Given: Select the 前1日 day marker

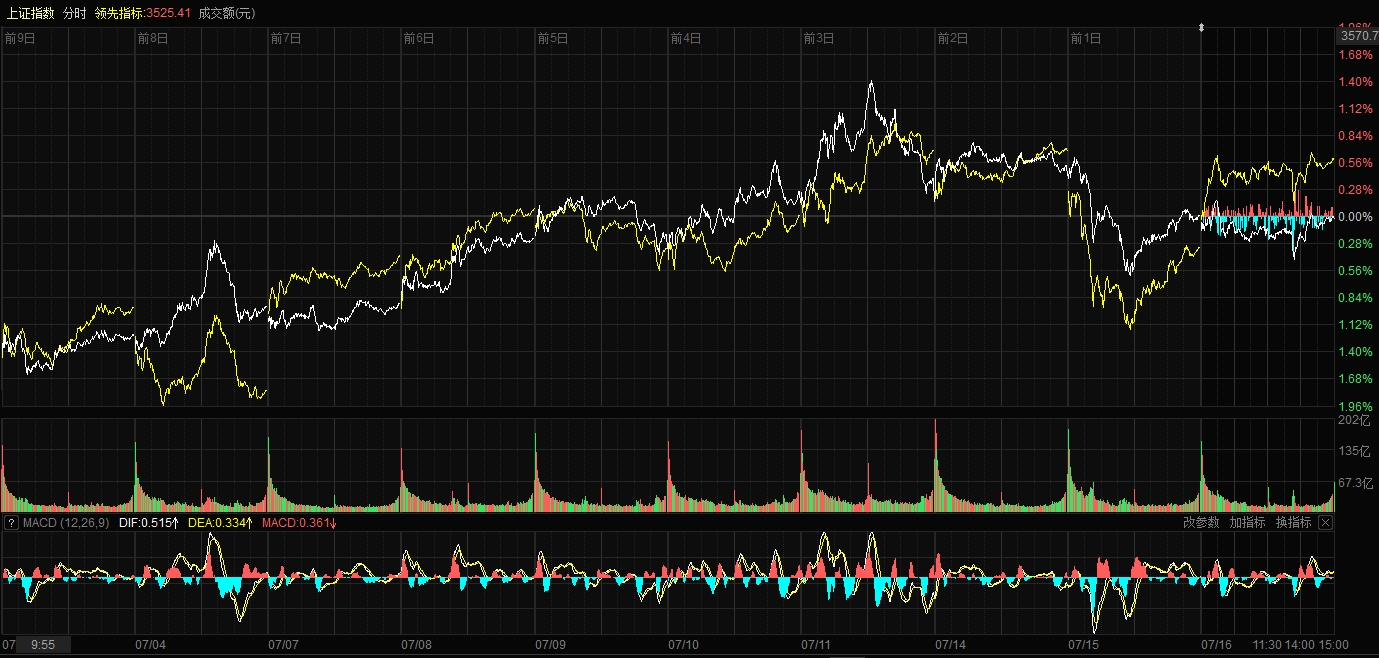Looking at the screenshot, I should 1085,38.
